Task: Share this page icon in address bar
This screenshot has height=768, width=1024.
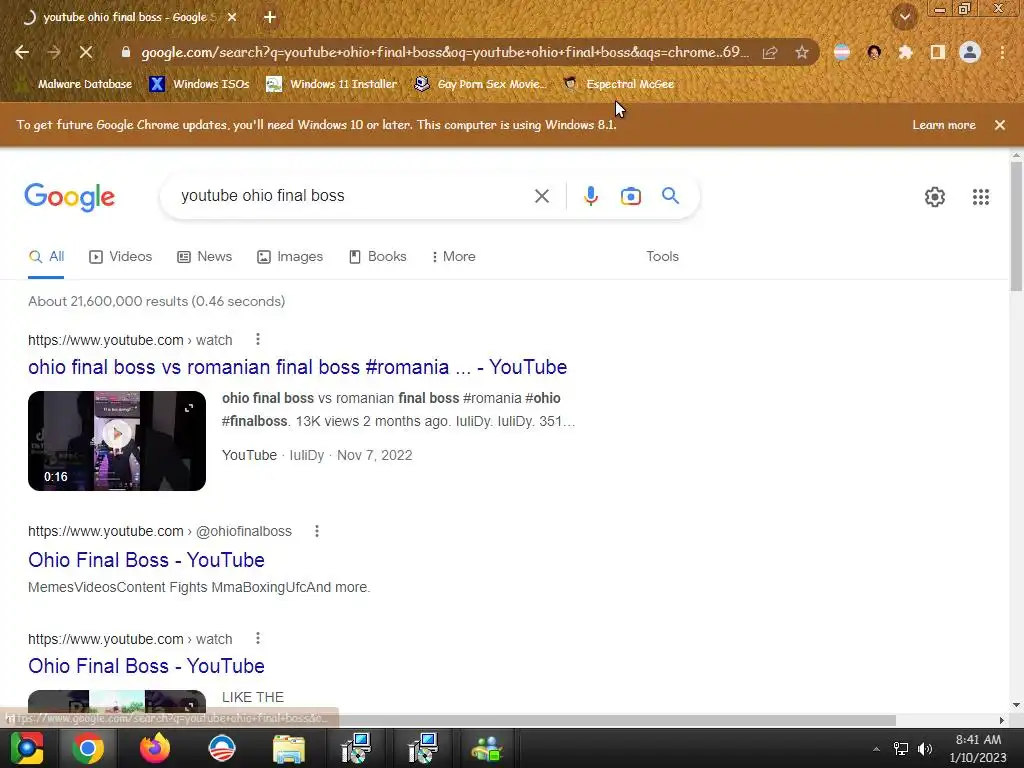Action: [770, 52]
